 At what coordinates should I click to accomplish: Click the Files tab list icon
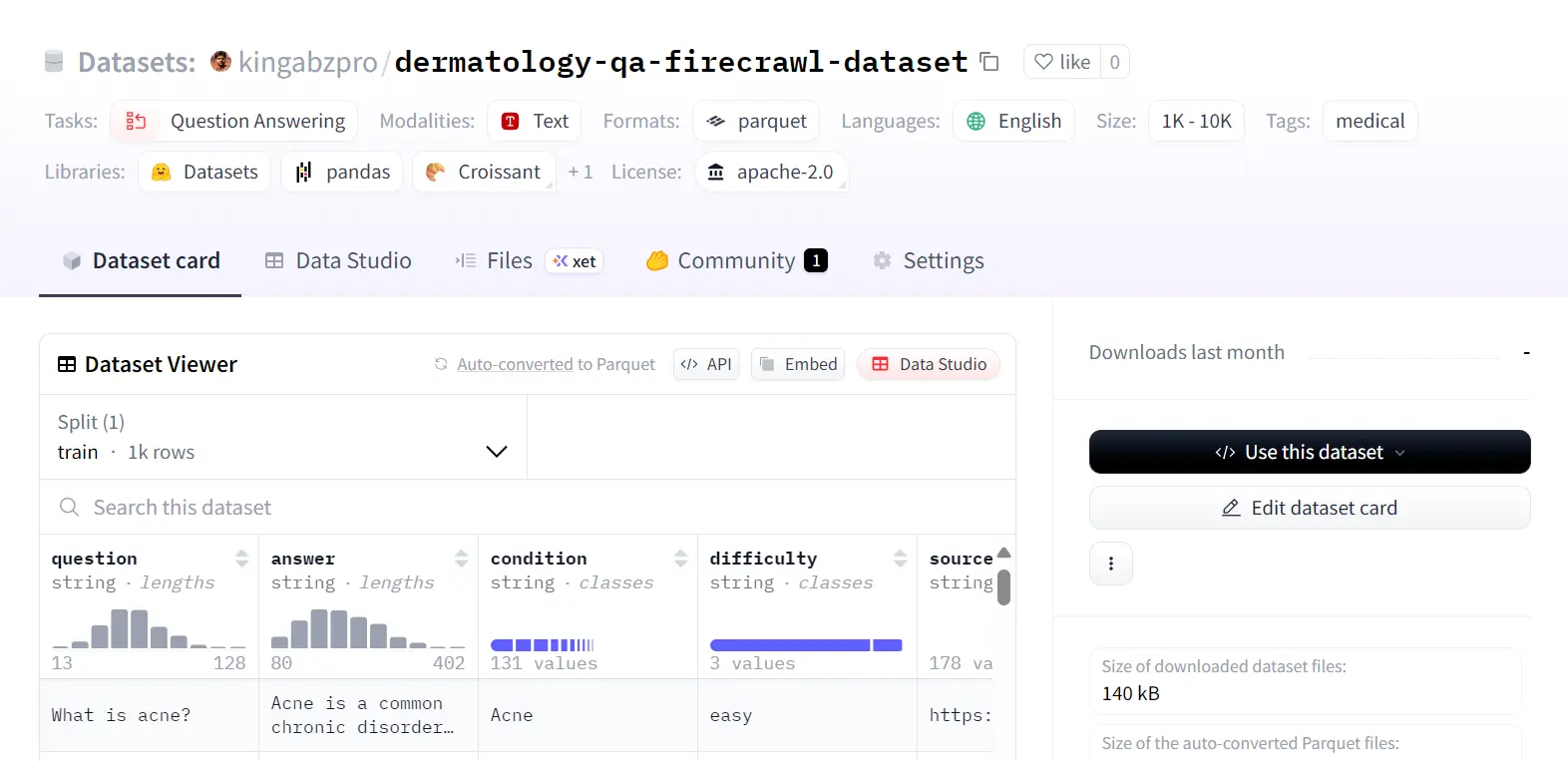(466, 260)
